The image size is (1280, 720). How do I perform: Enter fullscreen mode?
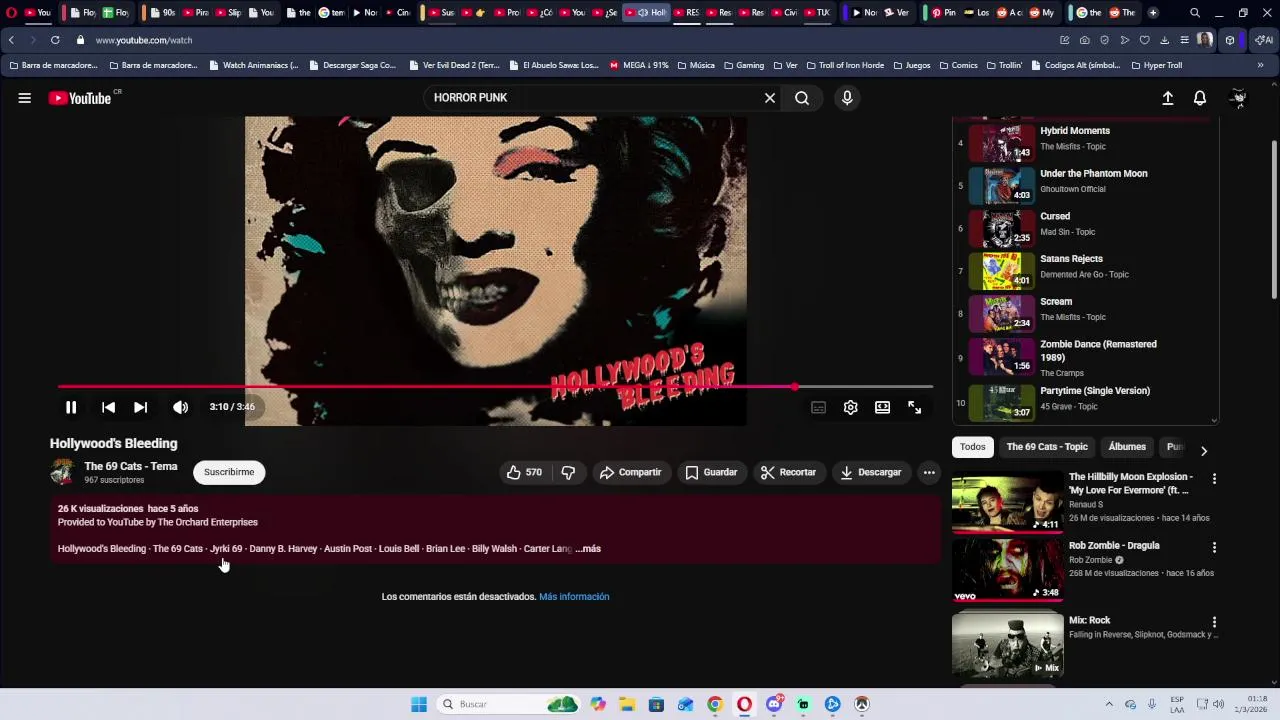(914, 407)
